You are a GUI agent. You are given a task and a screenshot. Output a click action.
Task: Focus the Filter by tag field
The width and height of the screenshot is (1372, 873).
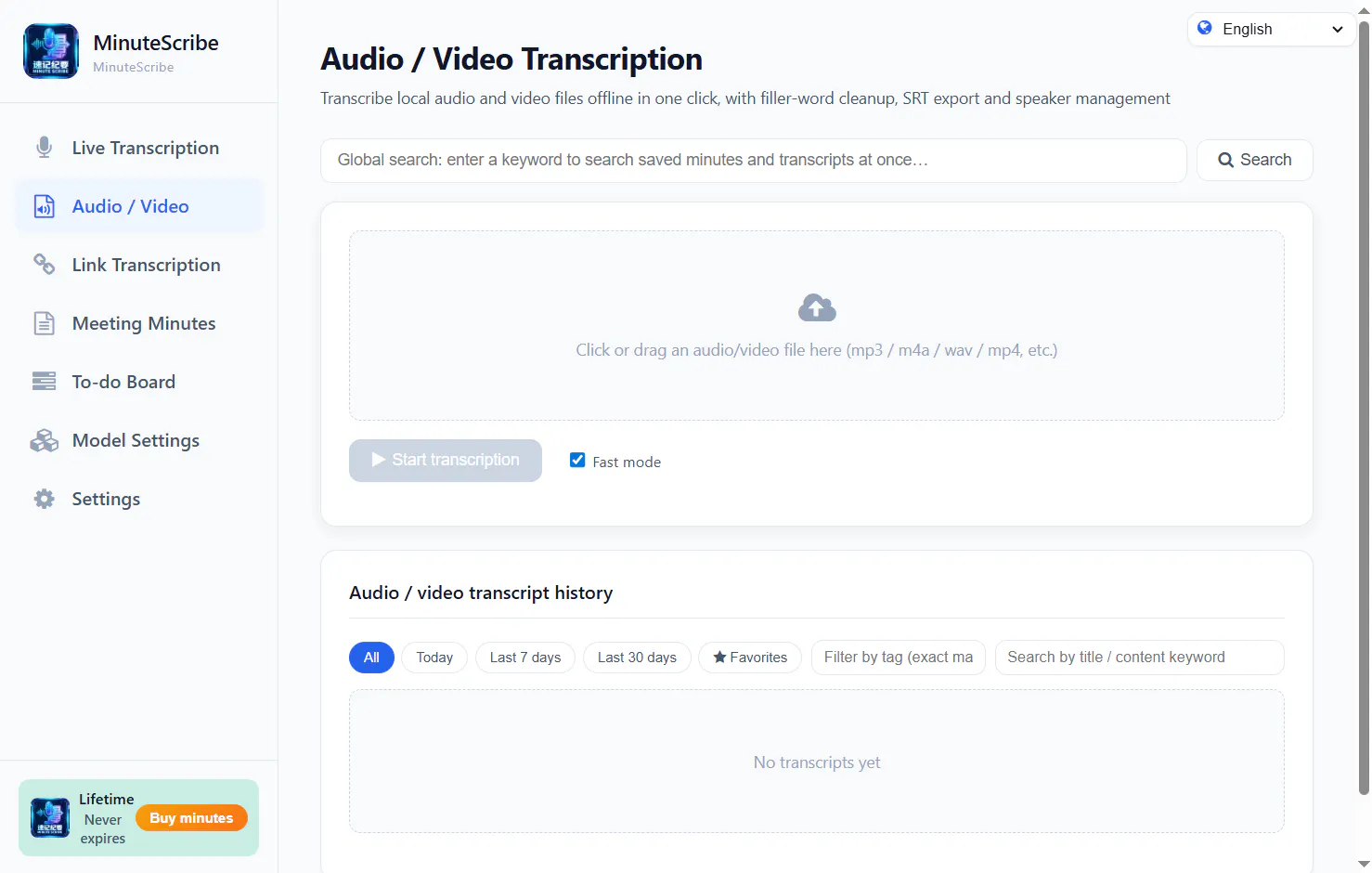pos(899,658)
